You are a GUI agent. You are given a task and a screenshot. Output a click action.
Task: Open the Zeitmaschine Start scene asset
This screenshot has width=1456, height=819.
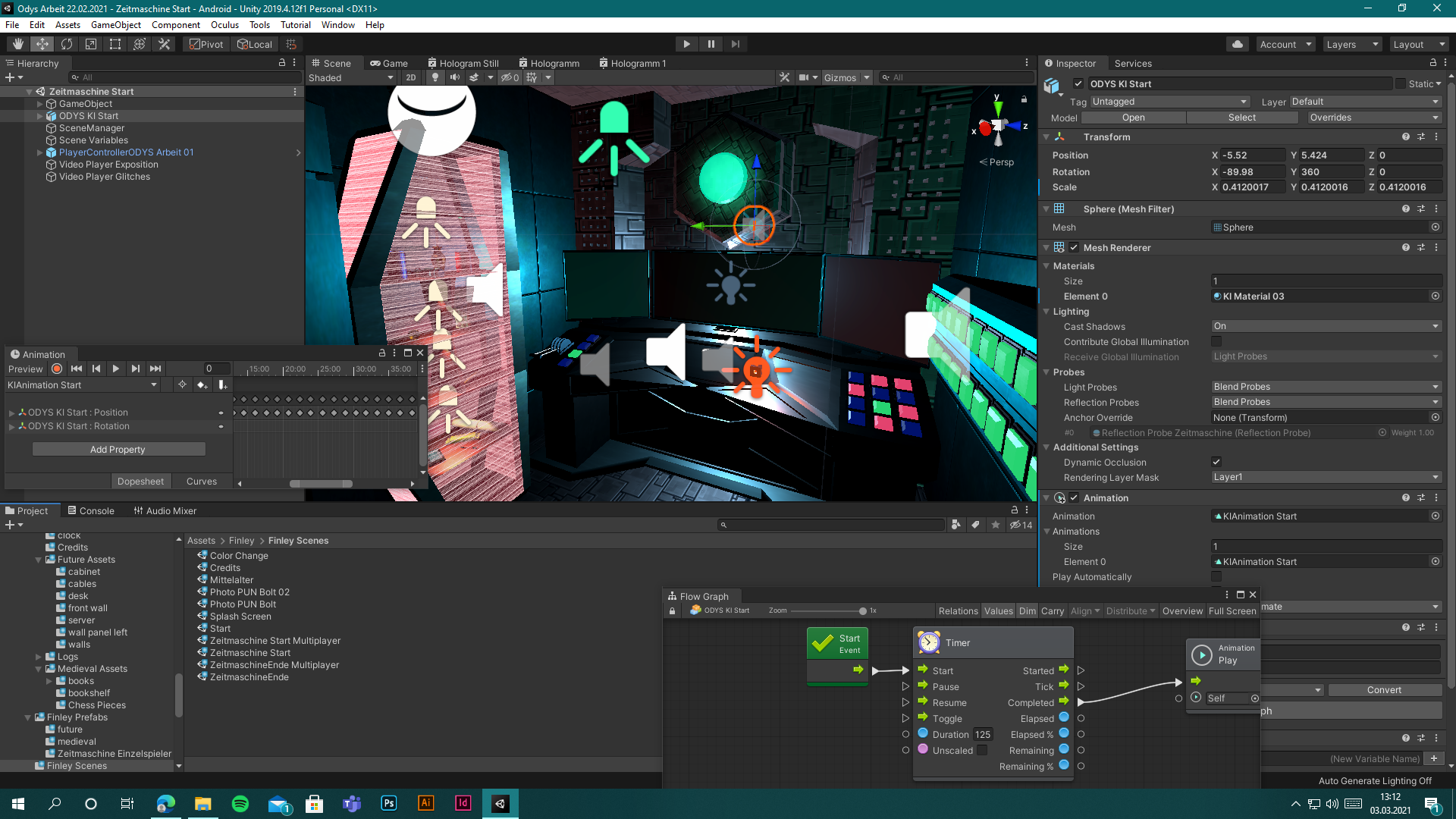249,652
